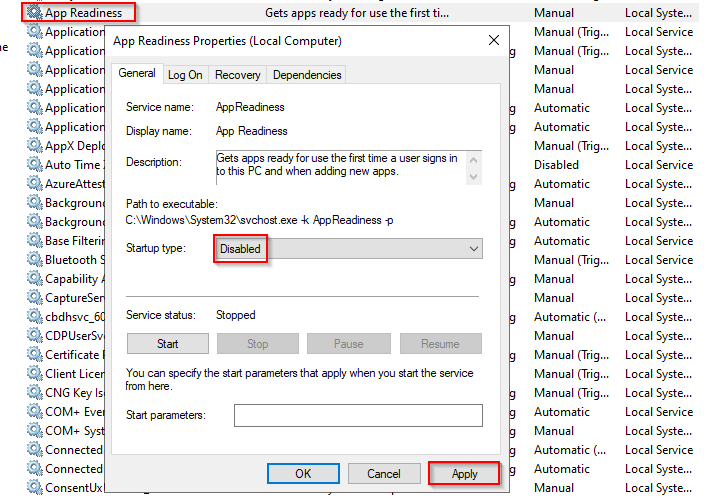This screenshot has width=707, height=498.
Task: Select the Certificate service gear icon
Action: [x=34, y=354]
